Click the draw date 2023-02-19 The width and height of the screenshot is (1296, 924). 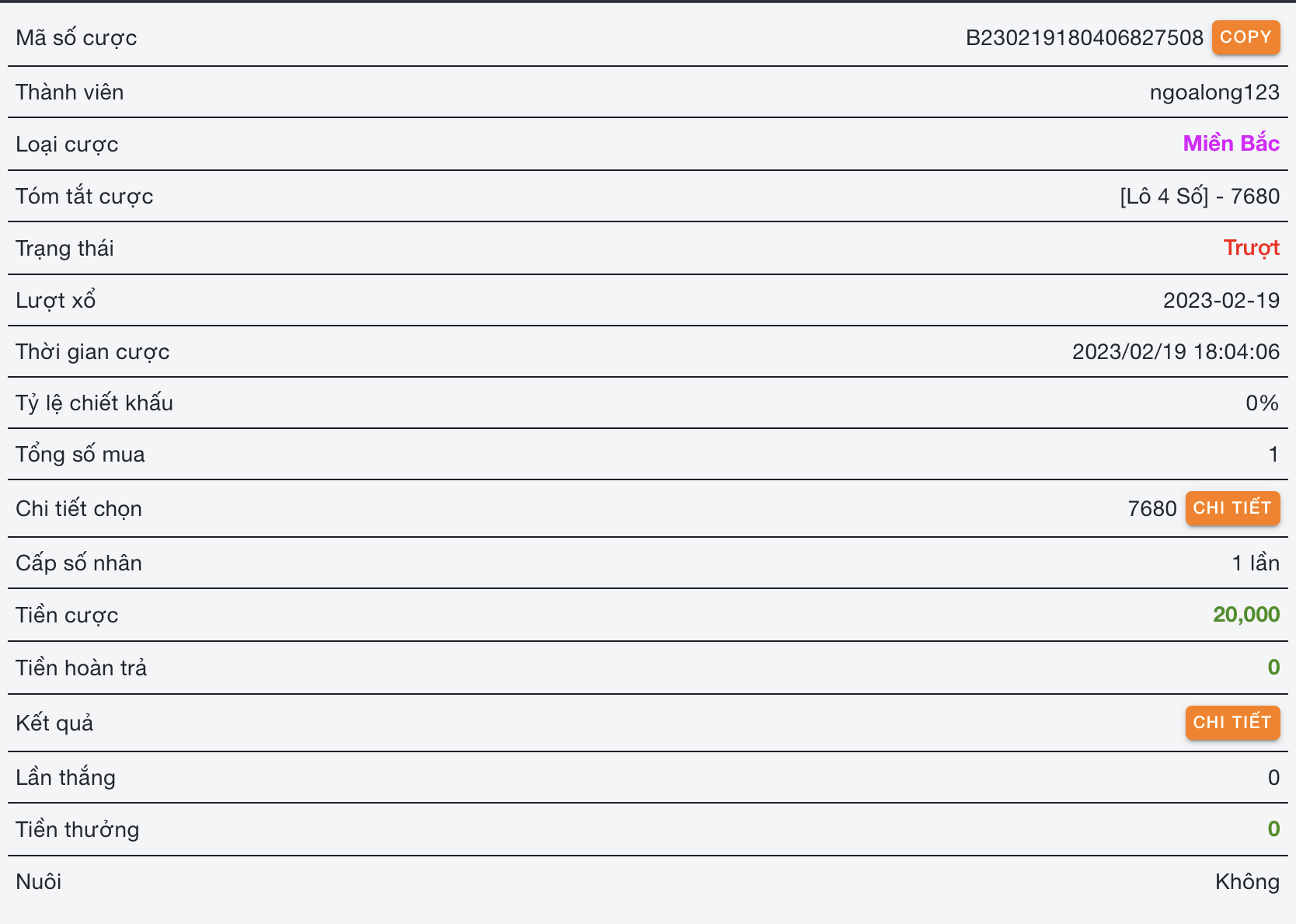click(x=1221, y=301)
